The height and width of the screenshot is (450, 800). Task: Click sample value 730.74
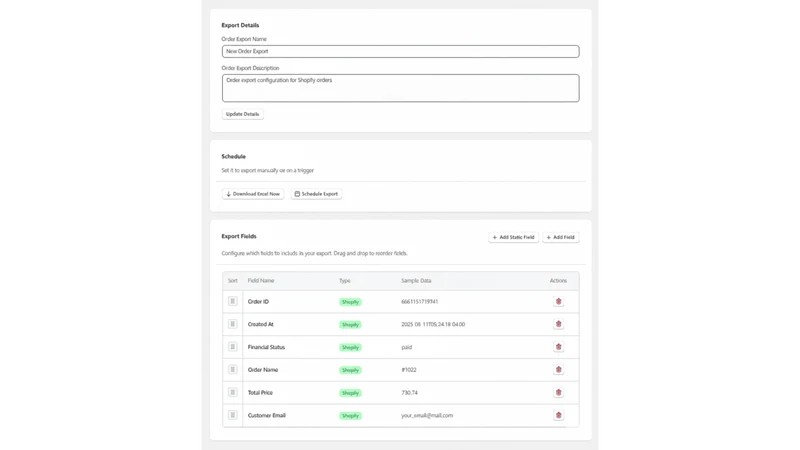point(409,392)
